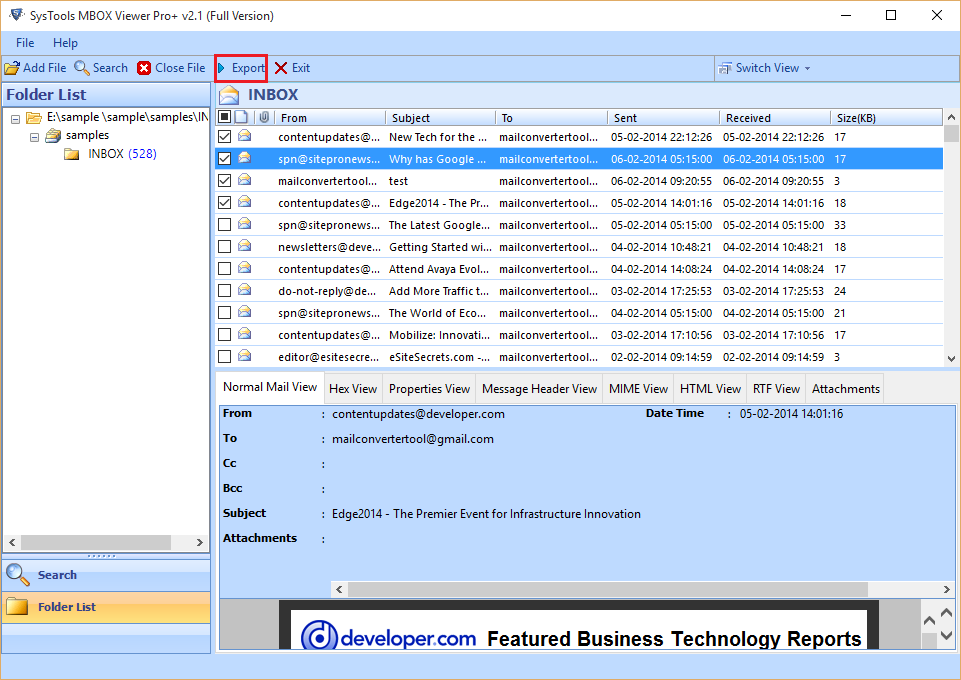Click the red X Exit button

click(x=292, y=68)
